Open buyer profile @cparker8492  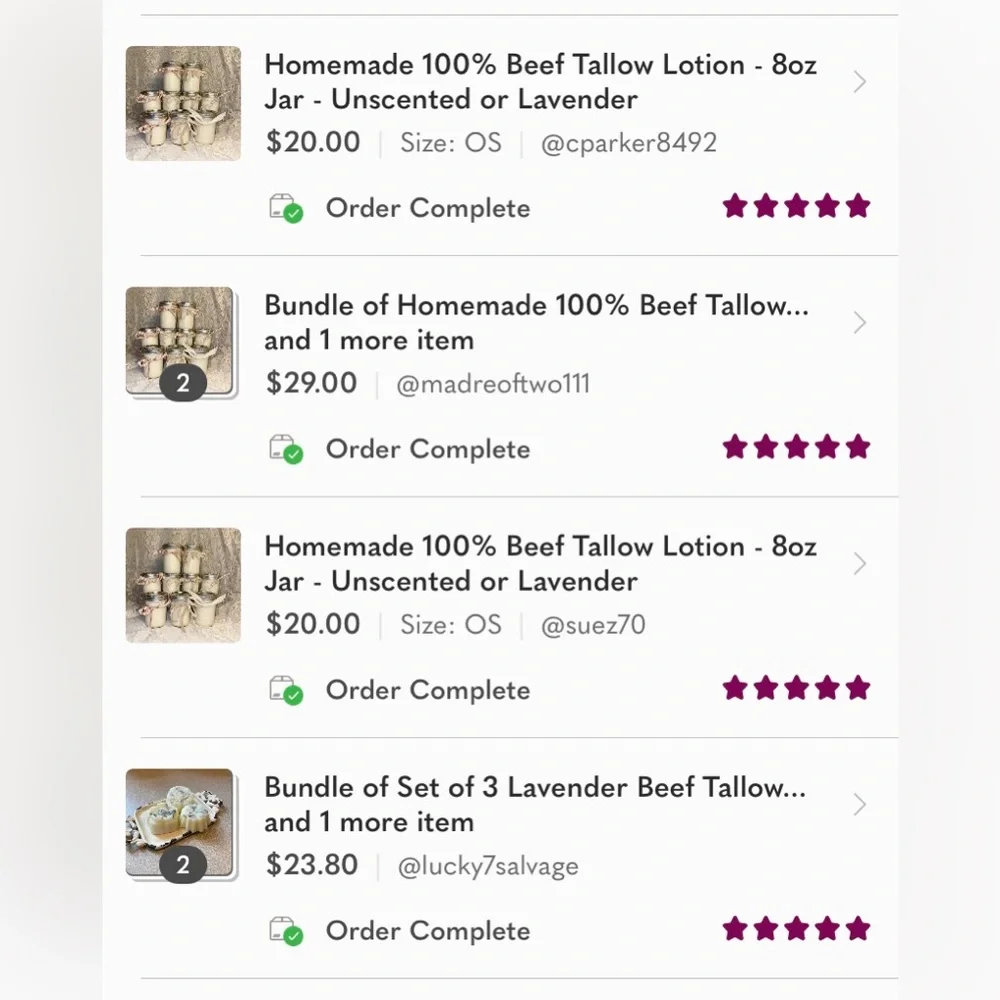pyautogui.click(x=628, y=143)
